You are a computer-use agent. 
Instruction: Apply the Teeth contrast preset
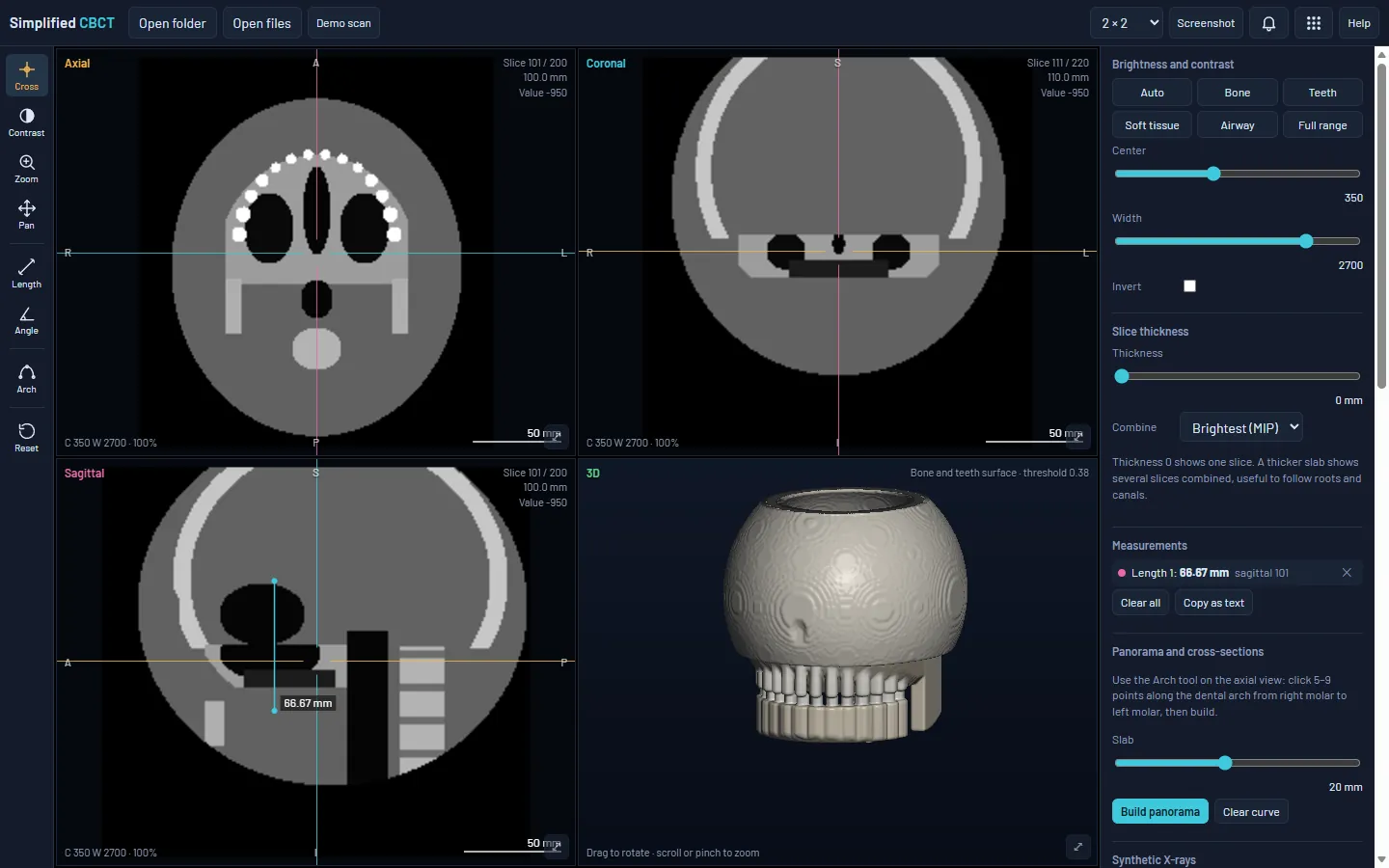1322,93
